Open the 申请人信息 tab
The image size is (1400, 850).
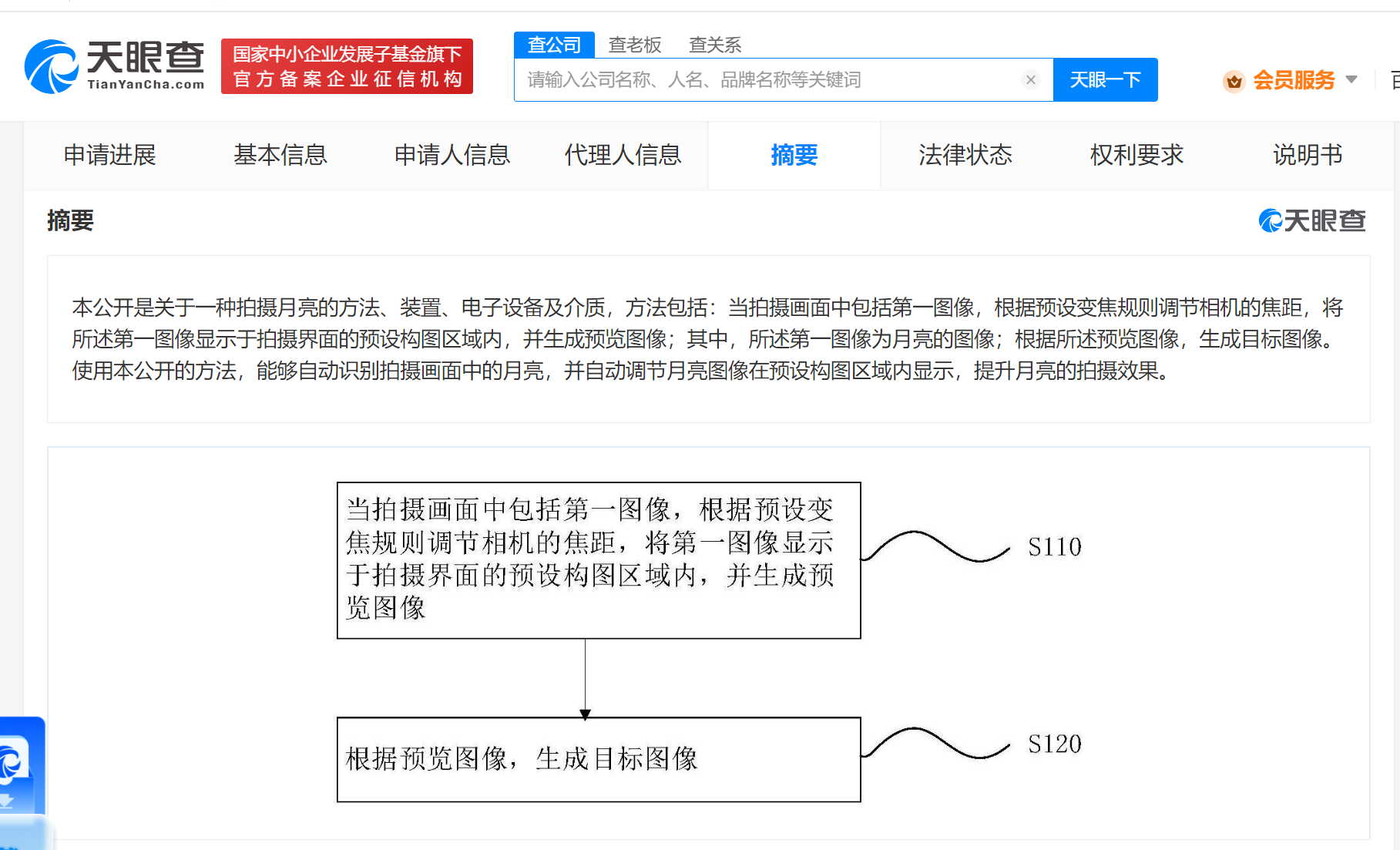[x=452, y=156]
